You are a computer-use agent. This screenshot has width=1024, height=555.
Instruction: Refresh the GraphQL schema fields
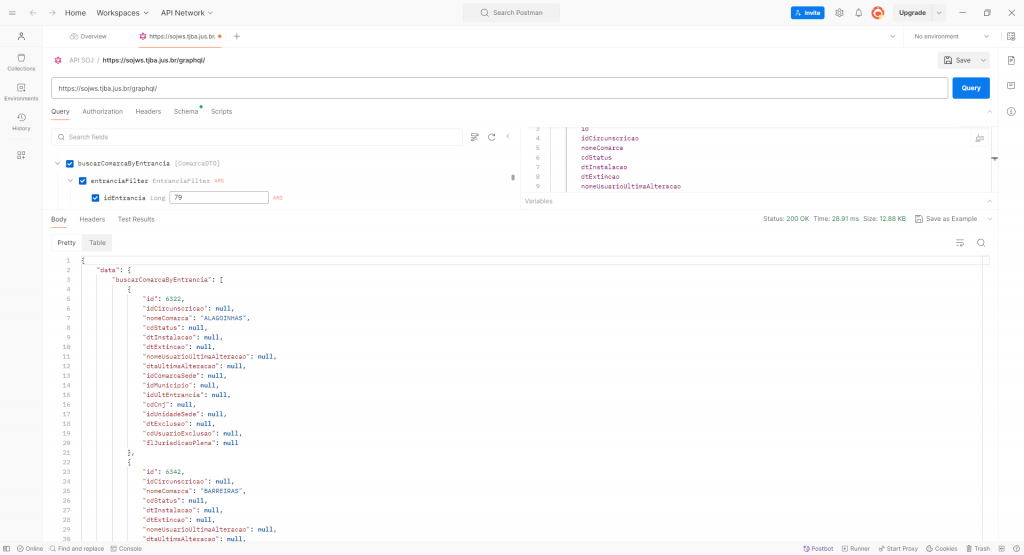(x=491, y=137)
